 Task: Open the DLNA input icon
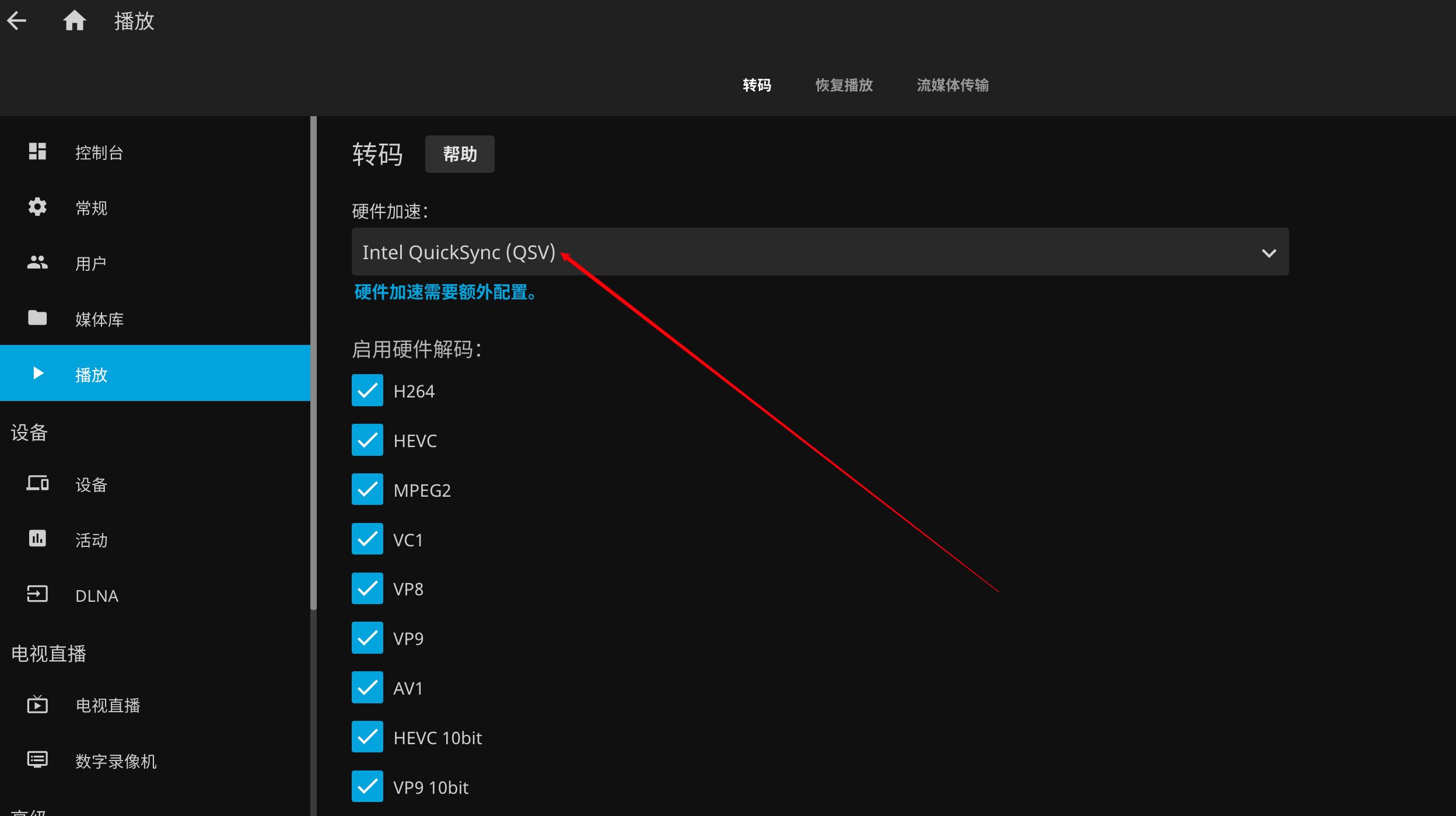click(37, 594)
